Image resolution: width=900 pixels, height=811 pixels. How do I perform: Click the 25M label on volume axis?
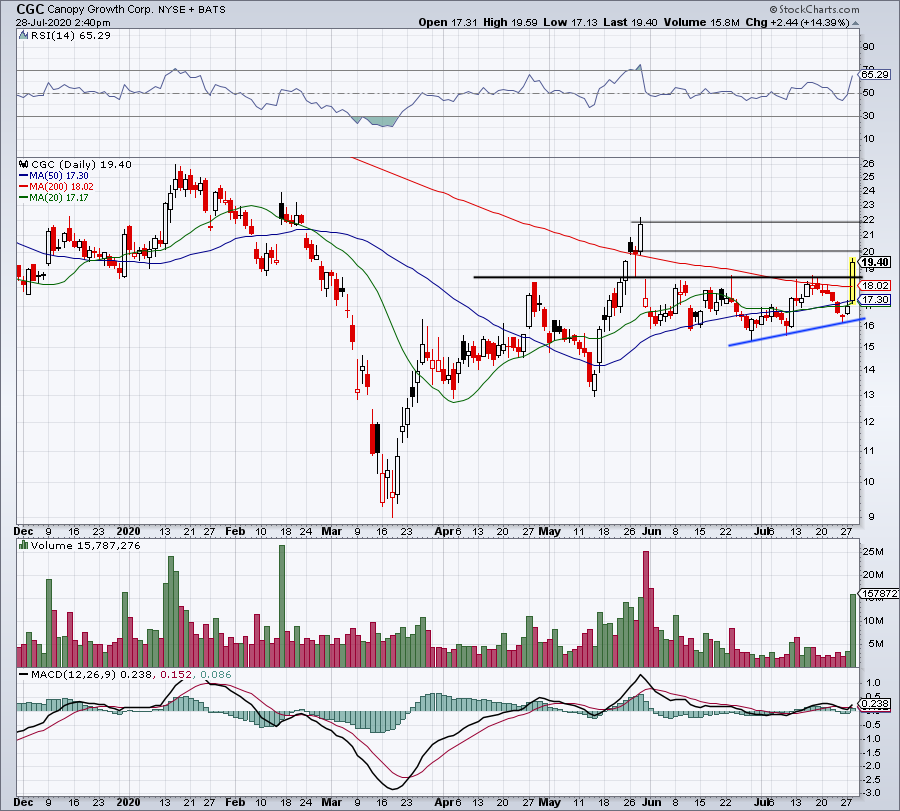pyautogui.click(x=872, y=552)
